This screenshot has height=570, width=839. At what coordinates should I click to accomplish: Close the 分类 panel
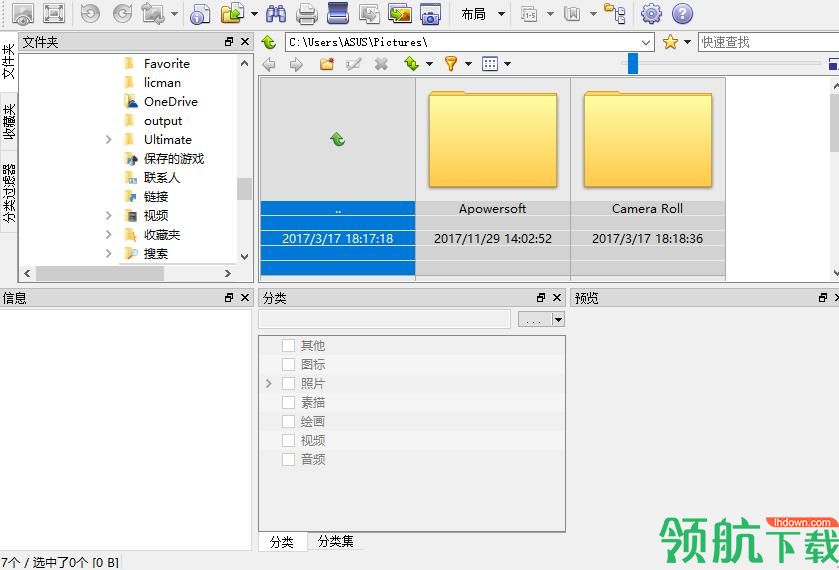(x=557, y=298)
